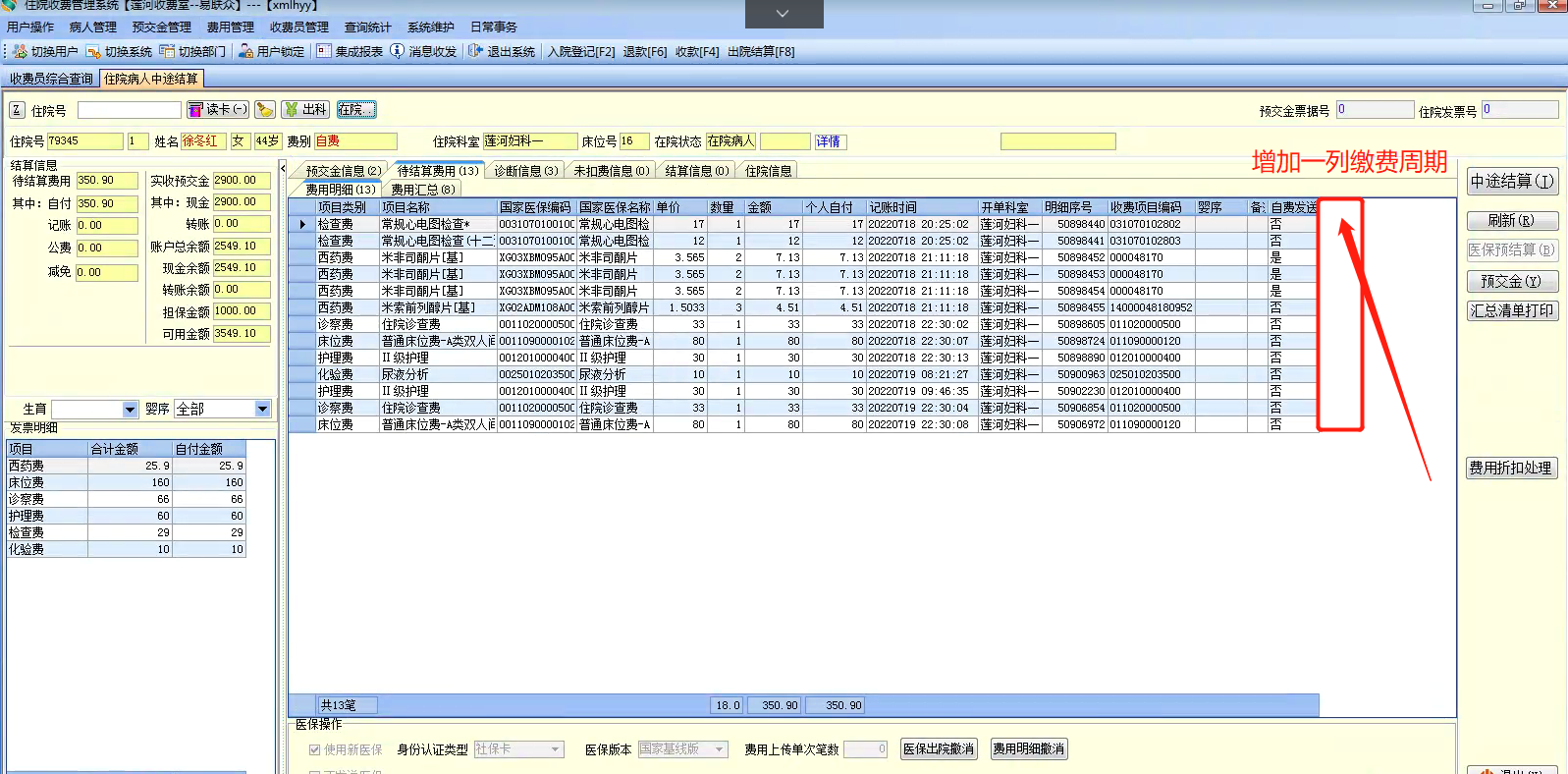1568x774 pixels.
Task: Click the 退出系统 exit icon
Action: 476,51
